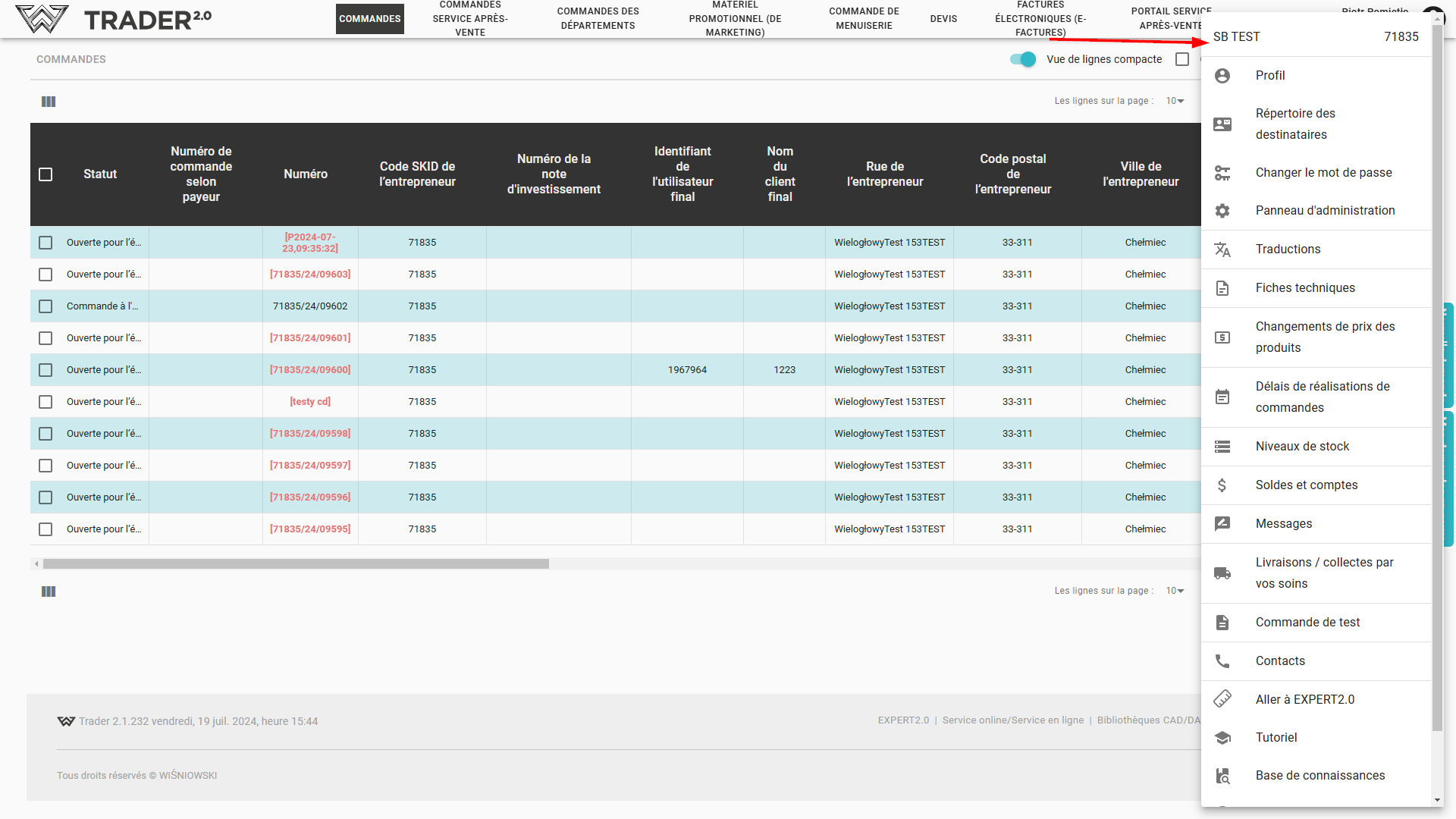Select checkbox for order 71835/24/09602 row
The height and width of the screenshot is (819, 1456).
pos(45,306)
